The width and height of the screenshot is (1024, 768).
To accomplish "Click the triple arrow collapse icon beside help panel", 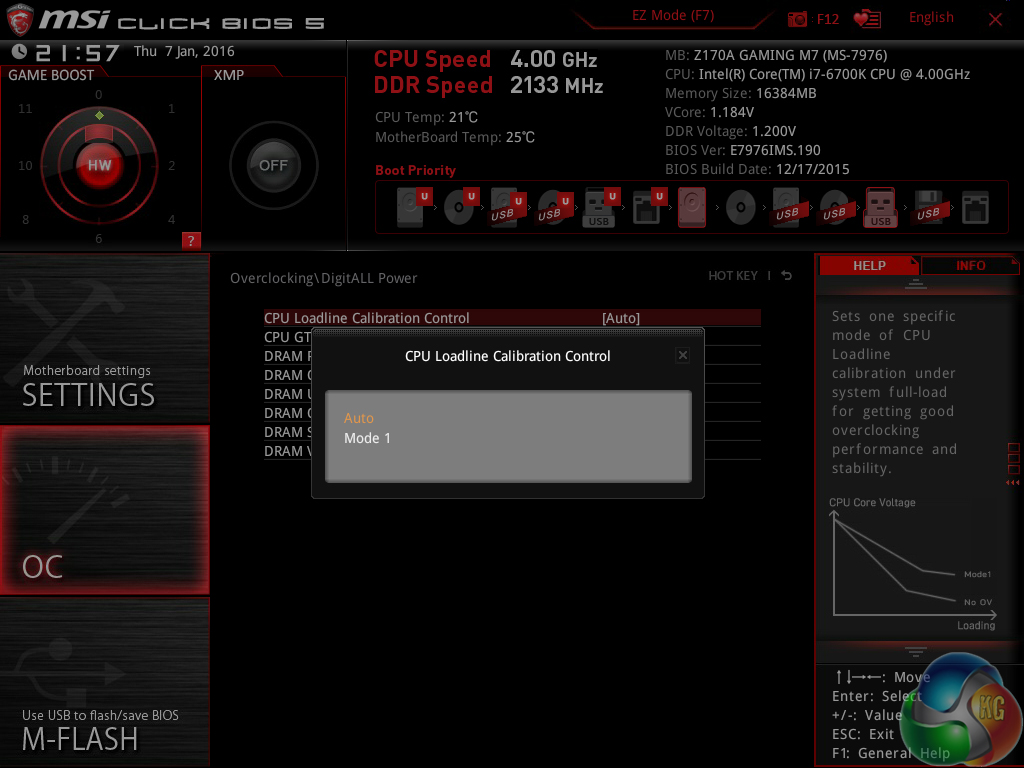I will click(x=1012, y=483).
